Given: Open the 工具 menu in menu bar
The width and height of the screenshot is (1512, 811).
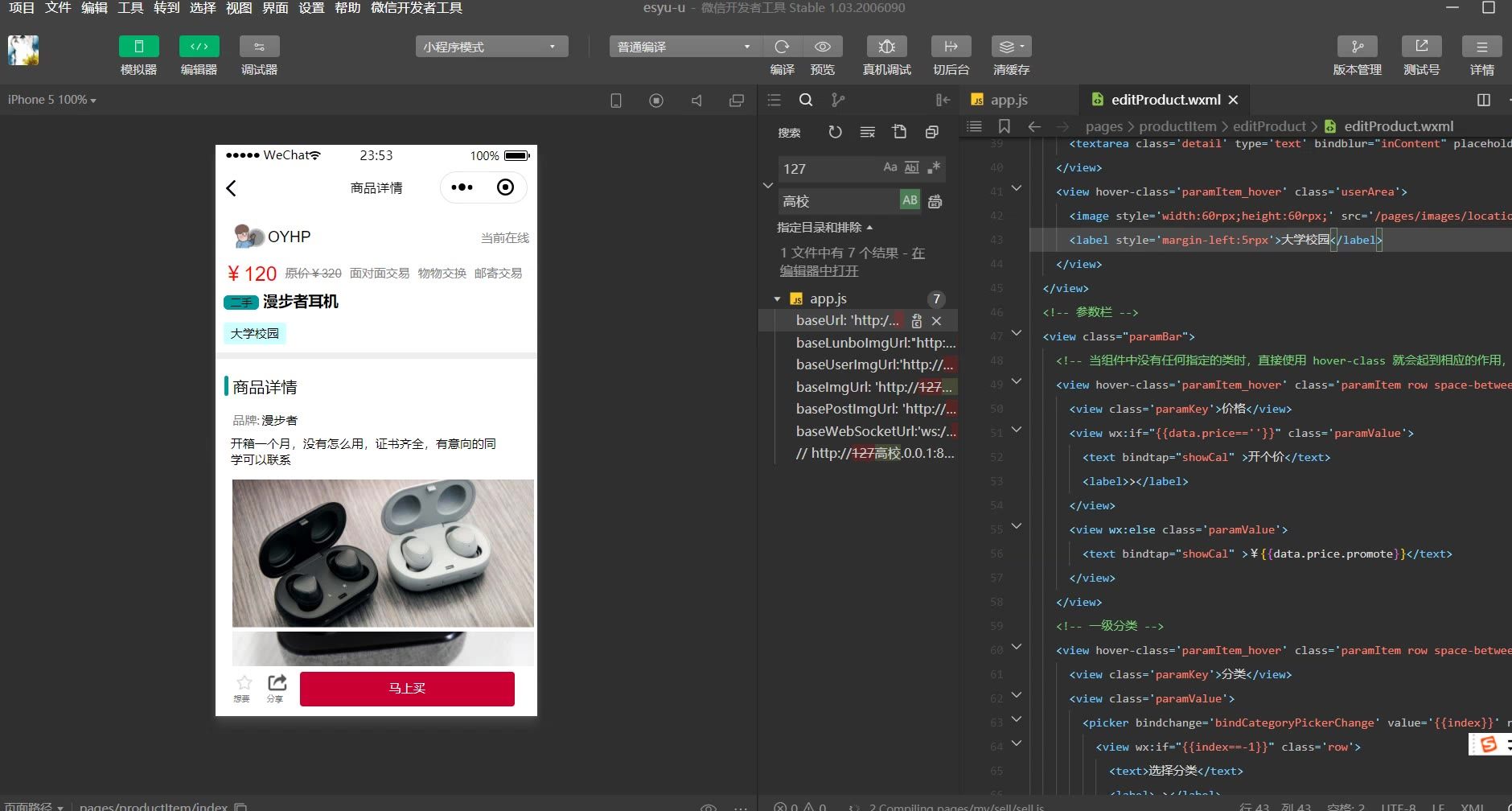Looking at the screenshot, I should 130,8.
